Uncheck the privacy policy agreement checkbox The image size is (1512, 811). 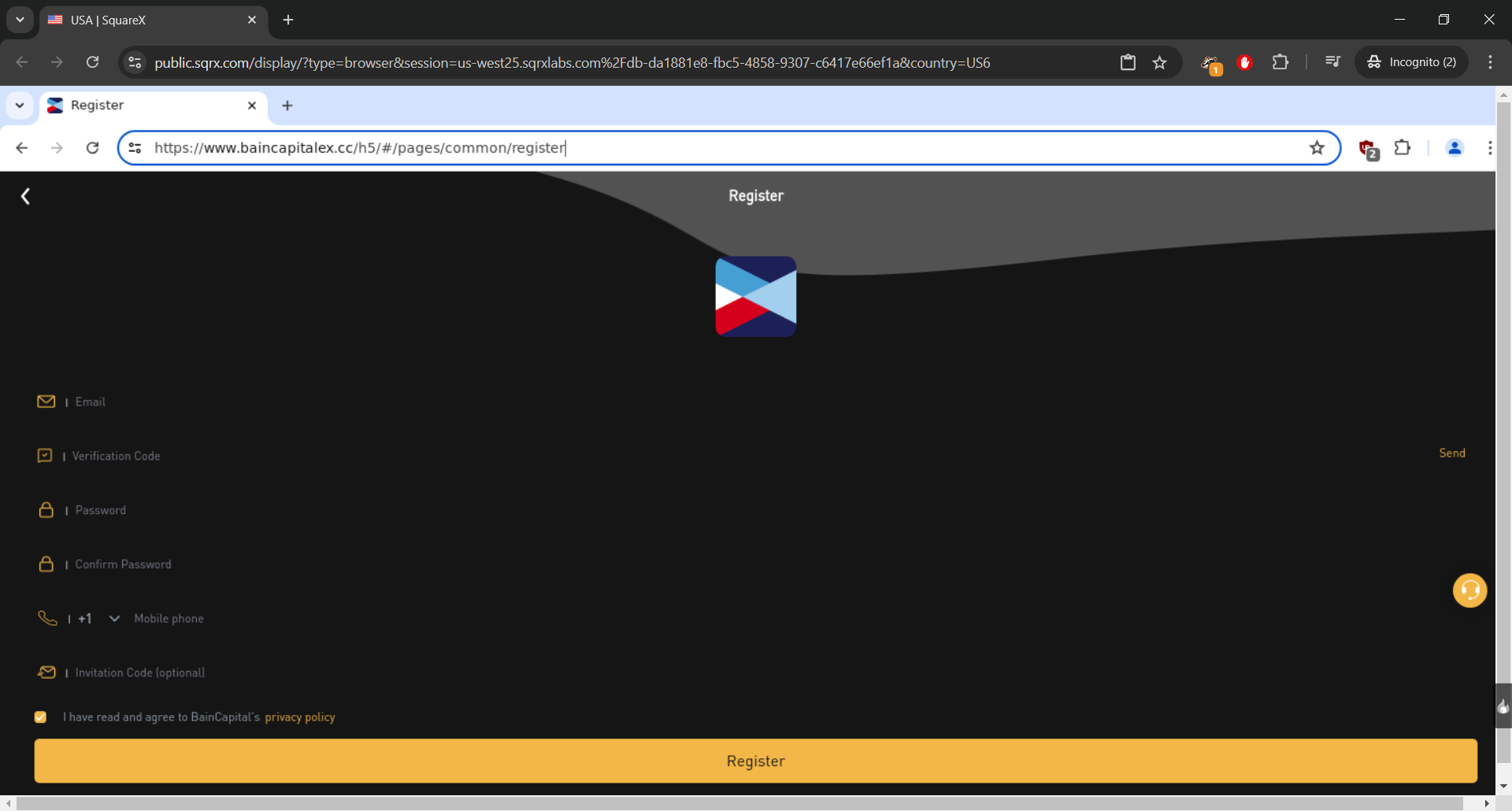tap(40, 717)
